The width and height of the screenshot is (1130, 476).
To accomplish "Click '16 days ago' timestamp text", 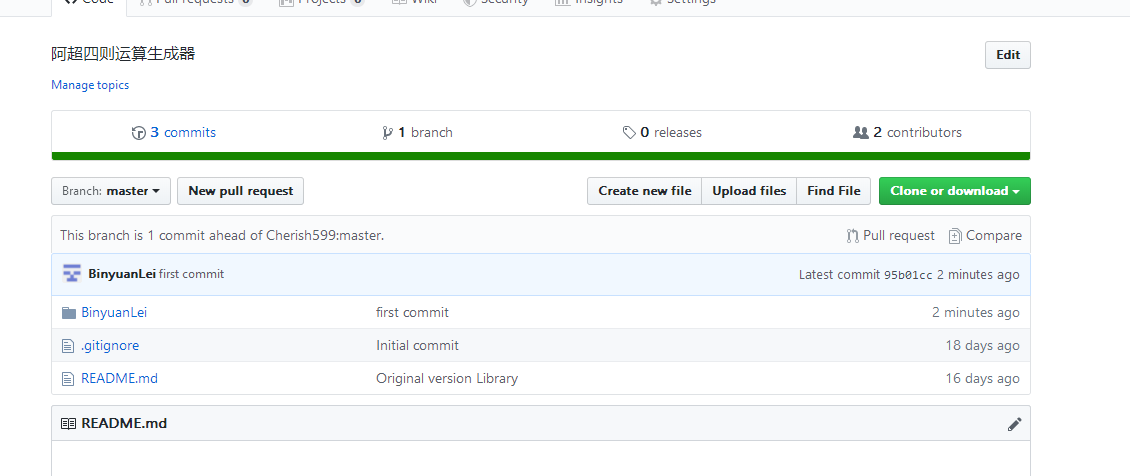I will (x=982, y=378).
